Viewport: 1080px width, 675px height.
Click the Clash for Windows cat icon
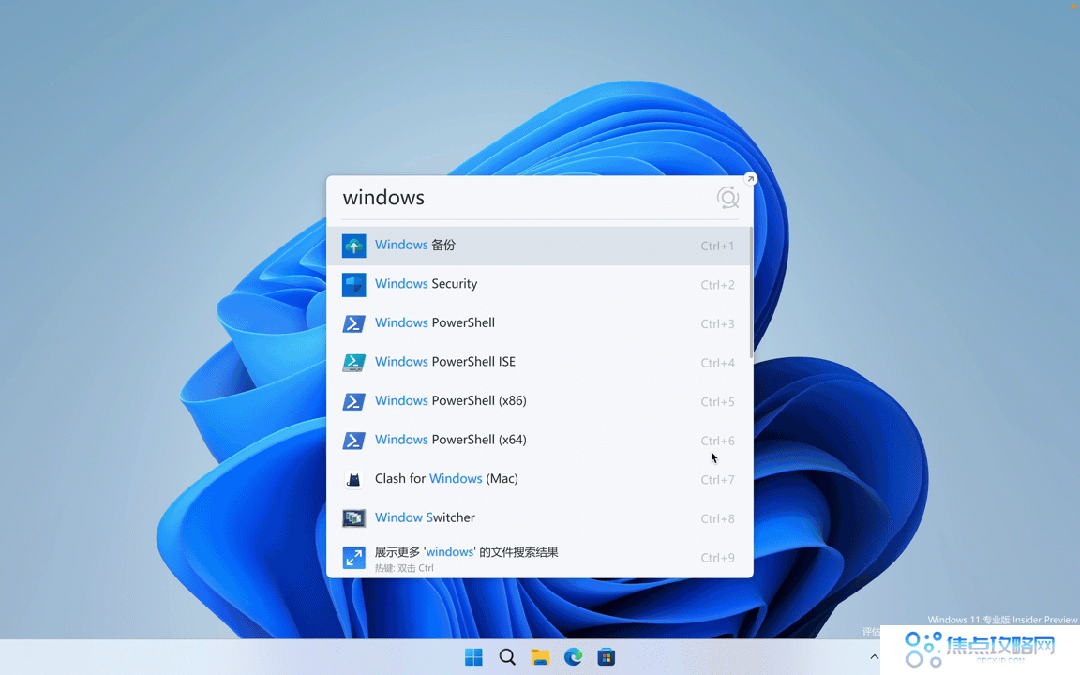tap(354, 479)
